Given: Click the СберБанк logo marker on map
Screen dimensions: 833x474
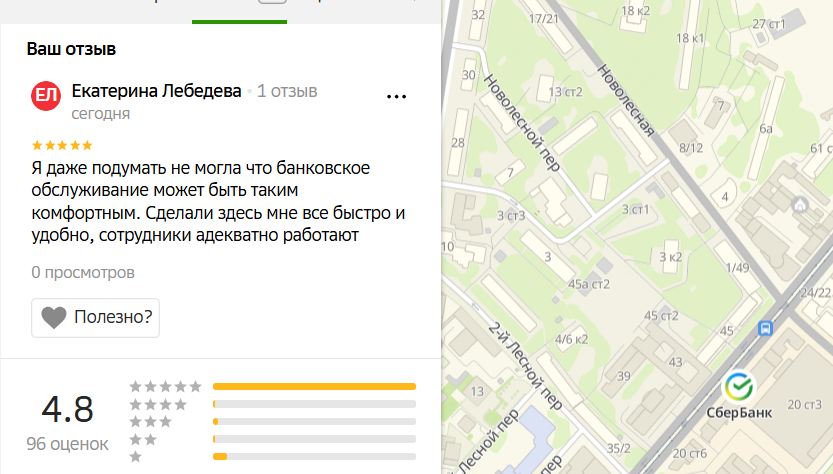Looking at the screenshot, I should click(738, 387).
